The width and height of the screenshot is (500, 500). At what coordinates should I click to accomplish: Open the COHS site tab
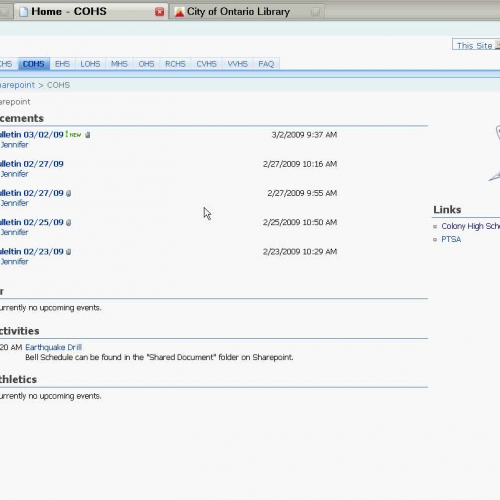click(x=34, y=64)
